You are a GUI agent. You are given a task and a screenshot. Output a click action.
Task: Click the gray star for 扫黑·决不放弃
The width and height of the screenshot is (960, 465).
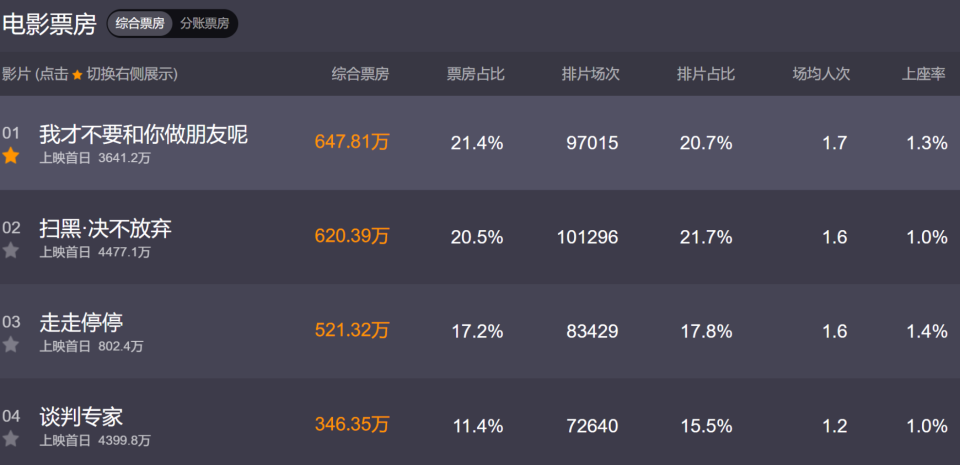tap(11, 250)
